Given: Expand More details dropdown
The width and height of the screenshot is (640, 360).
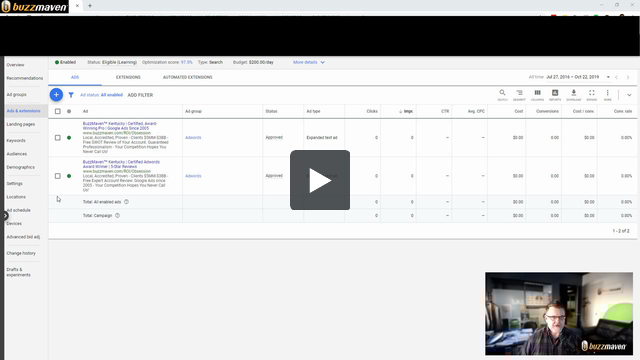Looking at the screenshot, I should click(x=309, y=62).
